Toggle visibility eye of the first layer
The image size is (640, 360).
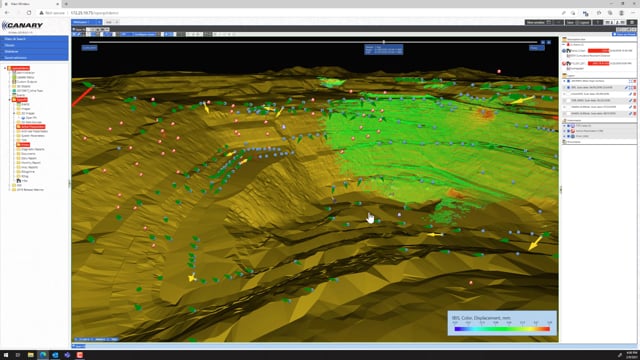568,81
